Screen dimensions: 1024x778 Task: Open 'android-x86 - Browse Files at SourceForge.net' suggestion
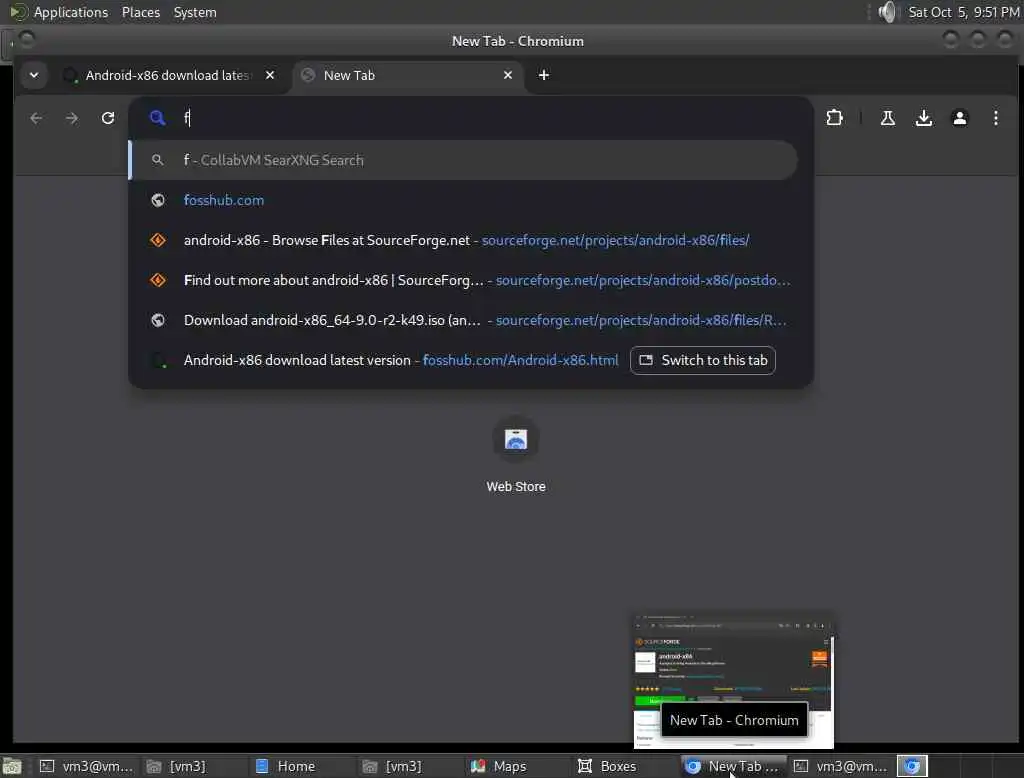(x=462, y=240)
